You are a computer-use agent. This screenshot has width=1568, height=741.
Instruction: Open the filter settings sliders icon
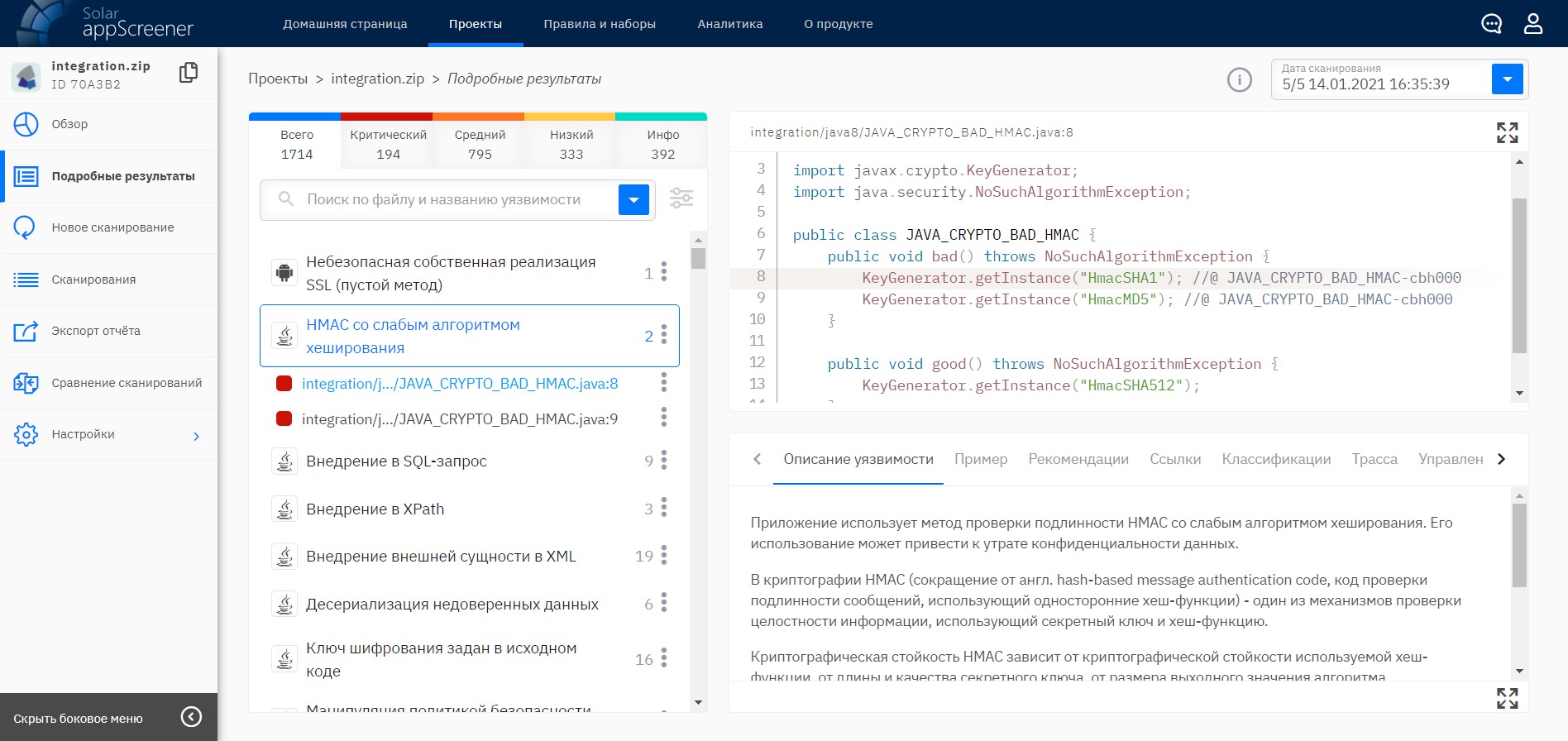(681, 199)
